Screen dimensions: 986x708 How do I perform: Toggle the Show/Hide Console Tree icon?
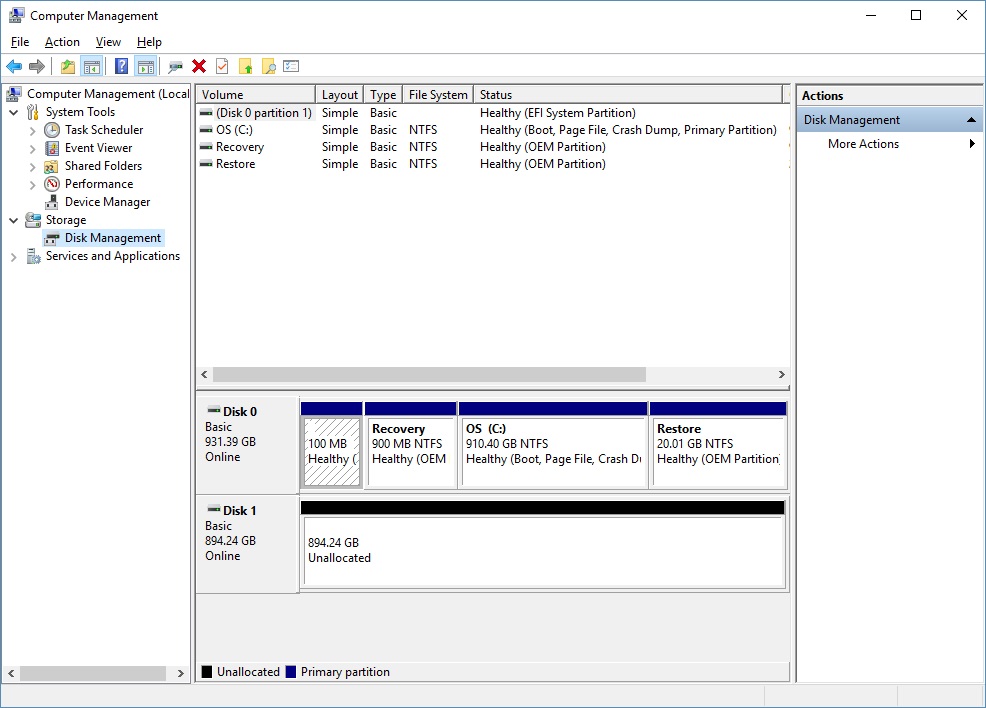(92, 66)
